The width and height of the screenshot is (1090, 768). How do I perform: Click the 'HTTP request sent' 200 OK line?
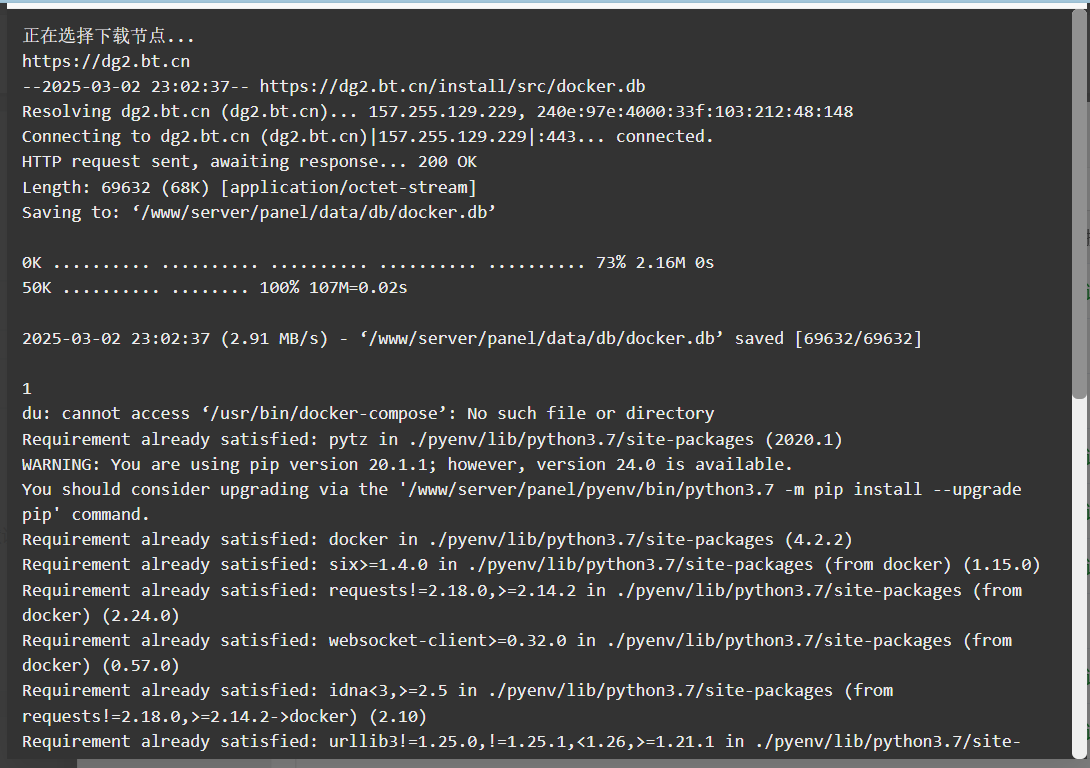coord(250,161)
